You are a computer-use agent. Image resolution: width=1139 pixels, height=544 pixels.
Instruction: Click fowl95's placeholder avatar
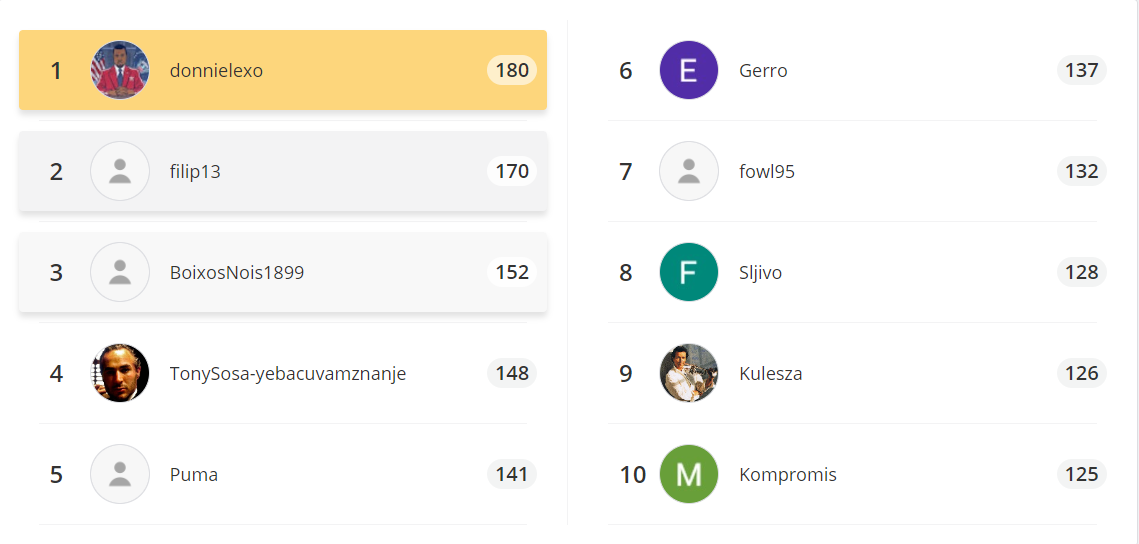click(689, 171)
